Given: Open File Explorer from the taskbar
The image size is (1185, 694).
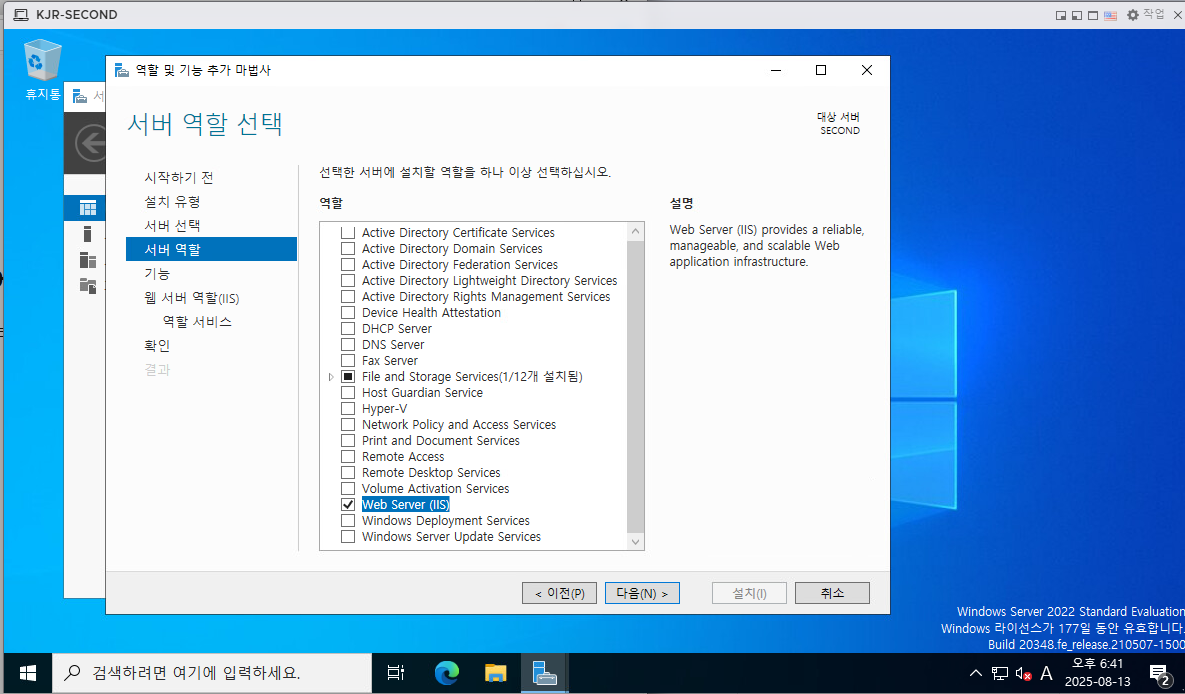Looking at the screenshot, I should 495,672.
